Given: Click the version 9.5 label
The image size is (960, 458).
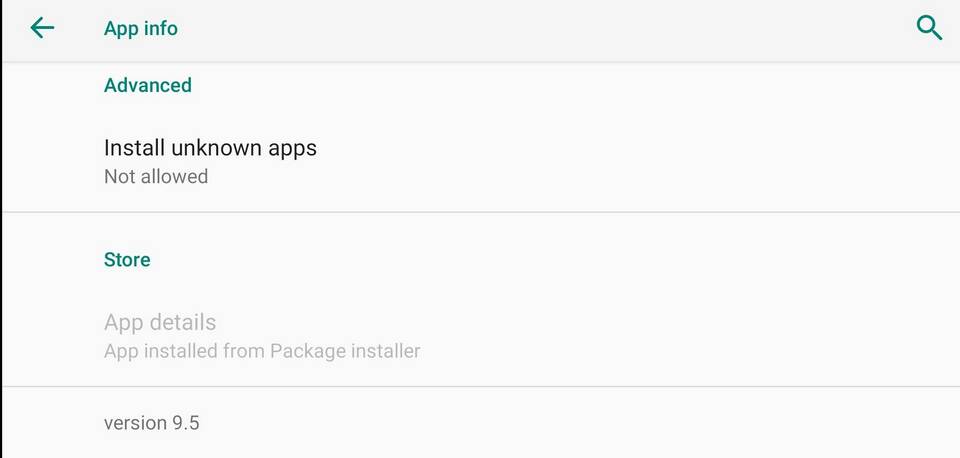Looking at the screenshot, I should [x=152, y=423].
